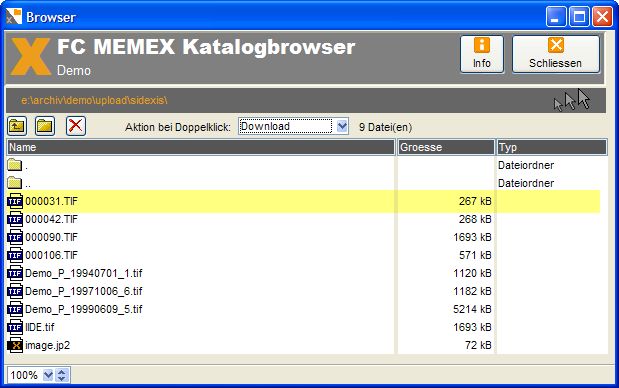This screenshot has width=619, height=388.
Task: Select the highlighted 000031.TIF row
Action: [304, 201]
